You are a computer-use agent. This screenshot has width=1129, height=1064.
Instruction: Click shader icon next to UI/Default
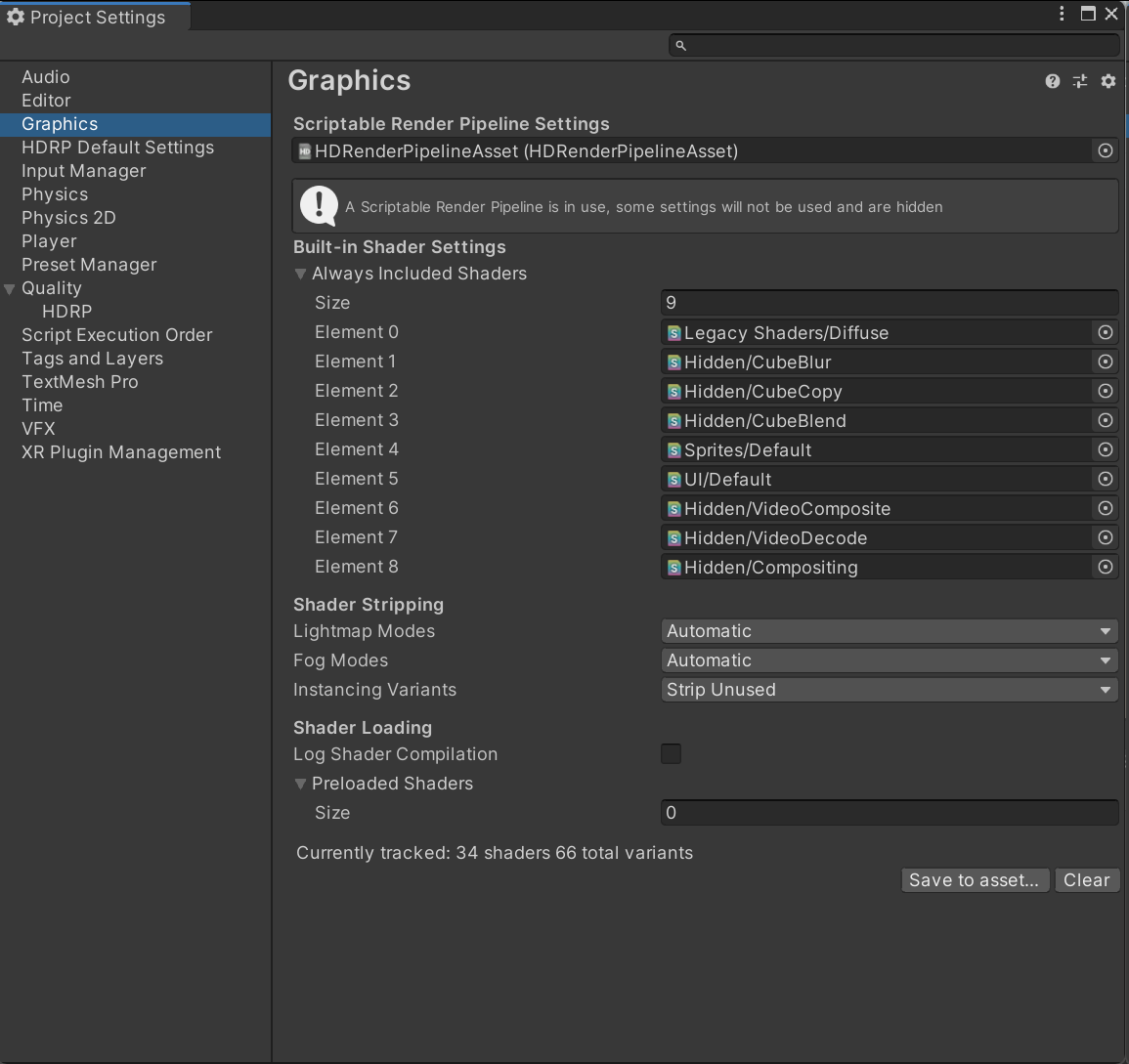673,480
